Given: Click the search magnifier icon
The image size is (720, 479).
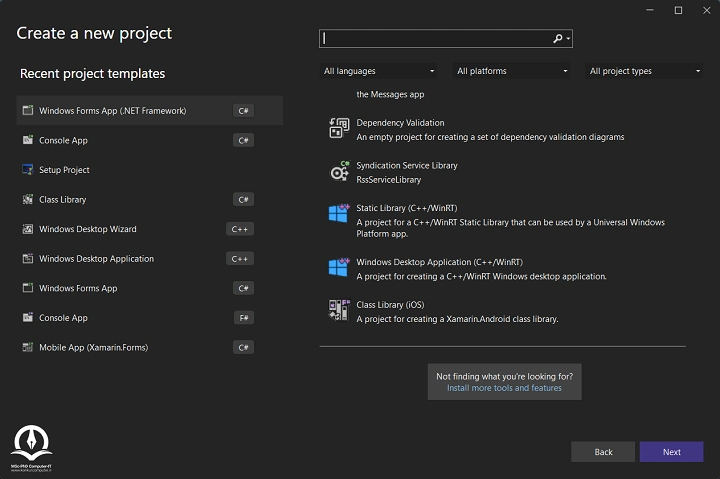Looking at the screenshot, I should [557, 39].
